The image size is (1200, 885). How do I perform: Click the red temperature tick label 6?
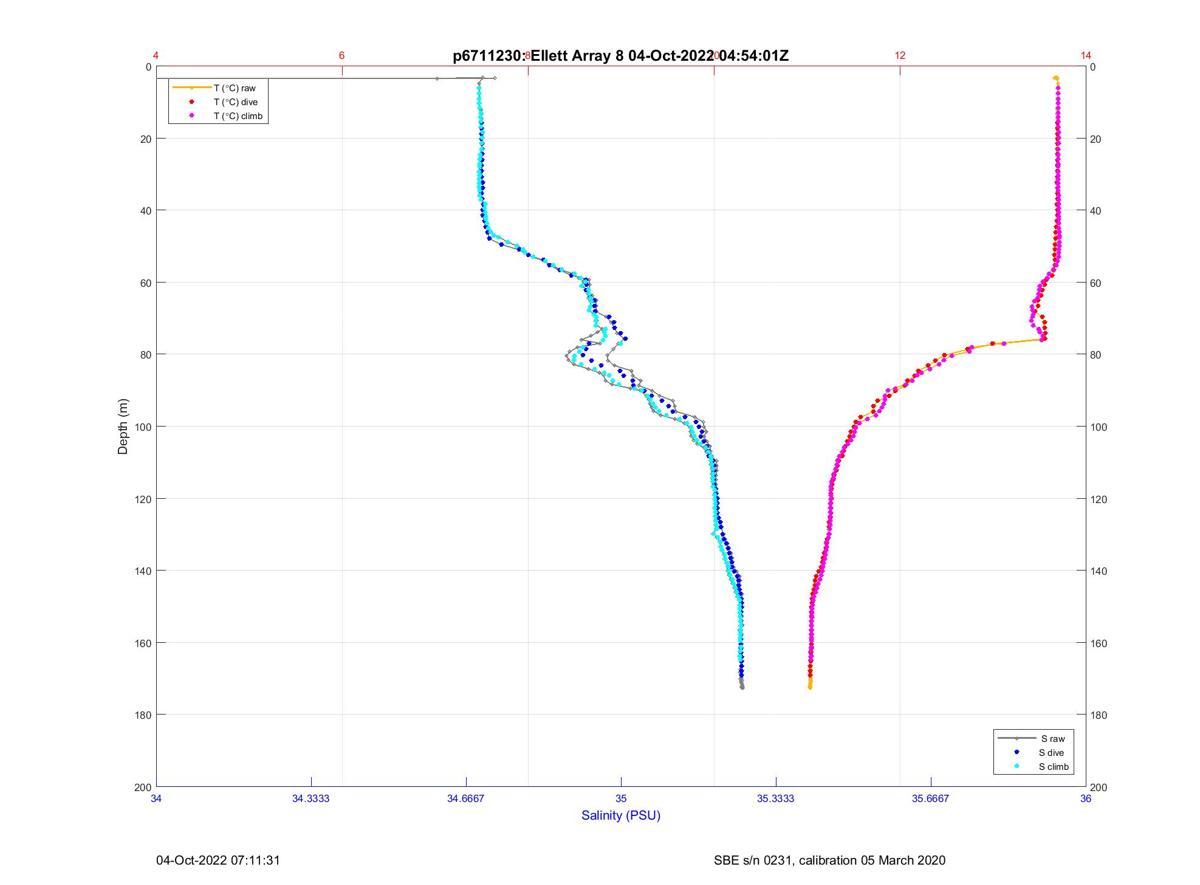click(342, 55)
